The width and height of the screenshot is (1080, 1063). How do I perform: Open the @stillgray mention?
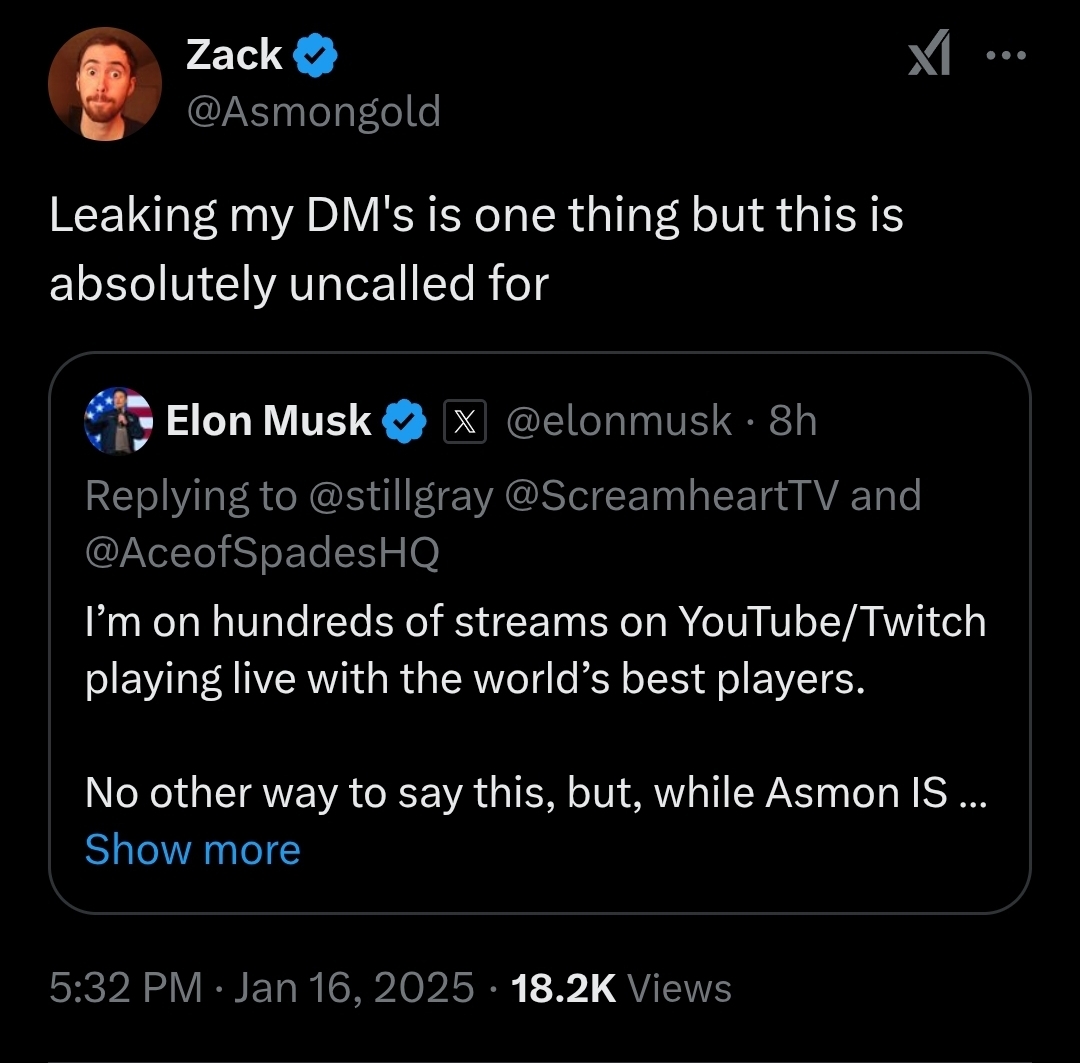click(402, 496)
